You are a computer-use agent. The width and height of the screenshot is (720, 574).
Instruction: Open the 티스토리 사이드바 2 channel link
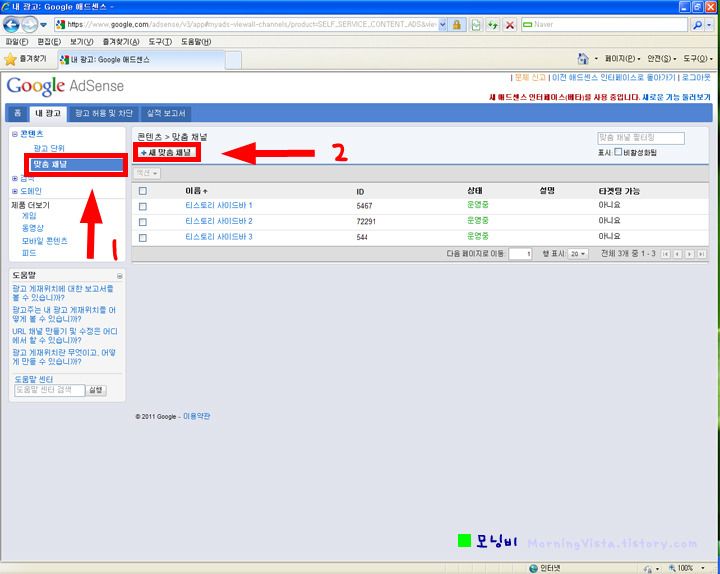pyautogui.click(x=219, y=221)
